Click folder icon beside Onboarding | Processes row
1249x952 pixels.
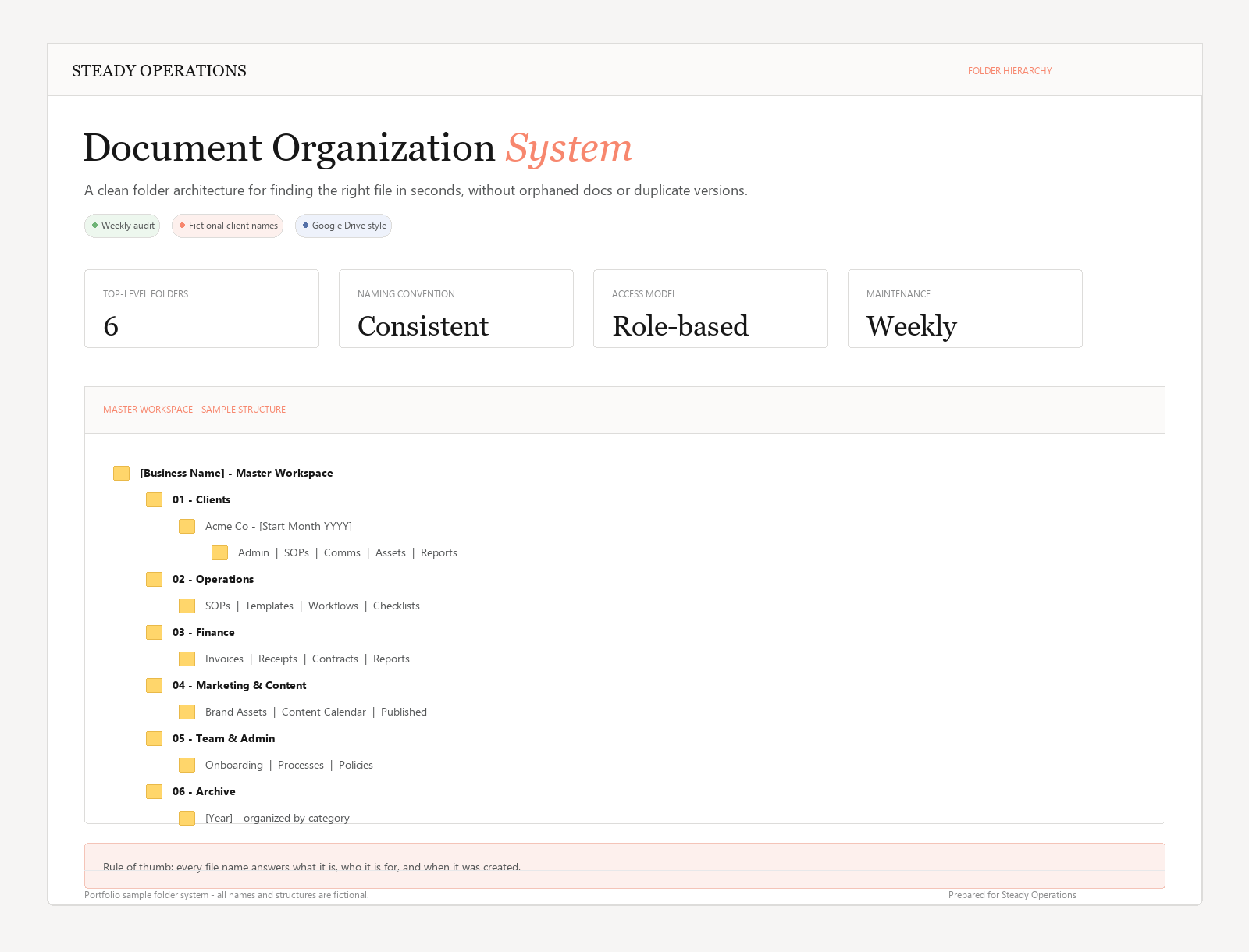click(x=187, y=765)
